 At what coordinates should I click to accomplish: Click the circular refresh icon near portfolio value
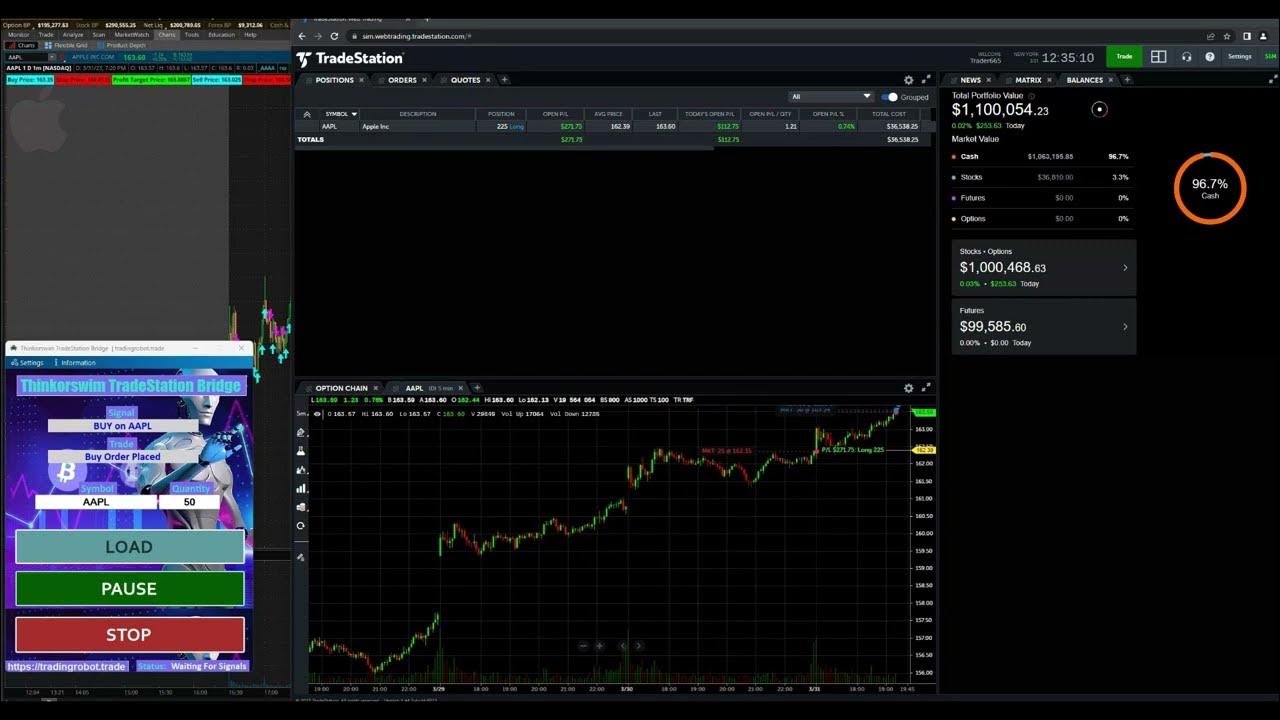click(x=1099, y=109)
